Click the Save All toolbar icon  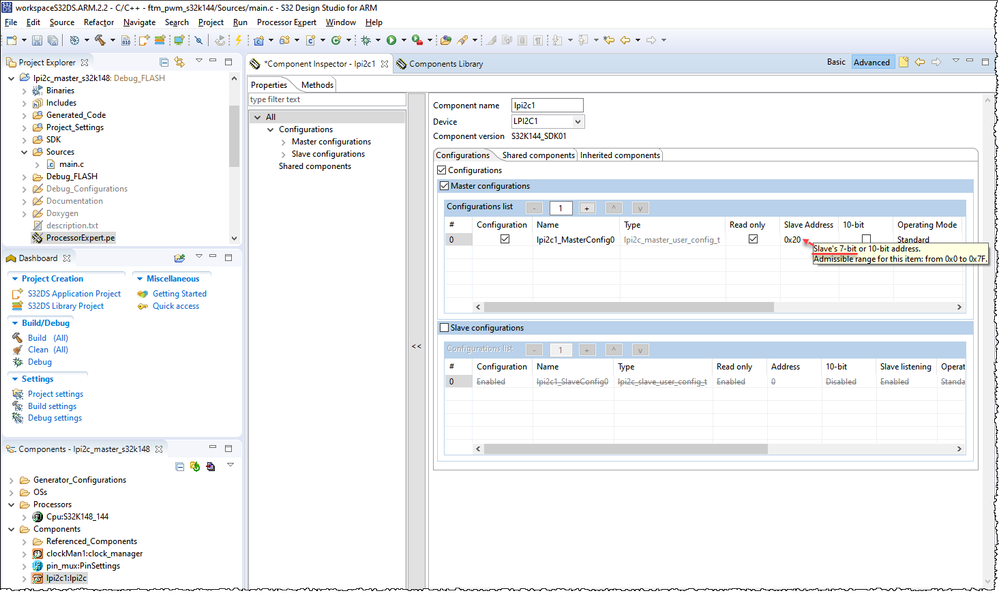click(x=53, y=40)
